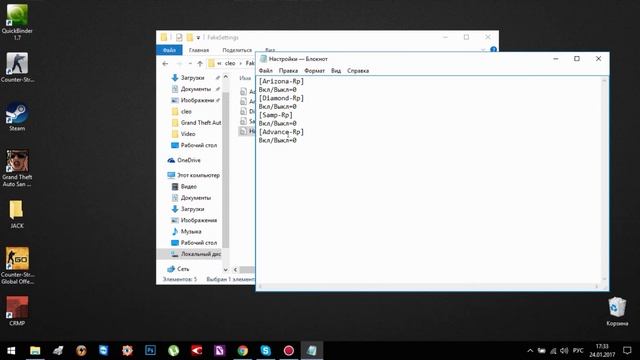Screen dimensions: 640x360
Task: Click Explorer sidebar scroll-down arrow
Action: (x=226, y=269)
